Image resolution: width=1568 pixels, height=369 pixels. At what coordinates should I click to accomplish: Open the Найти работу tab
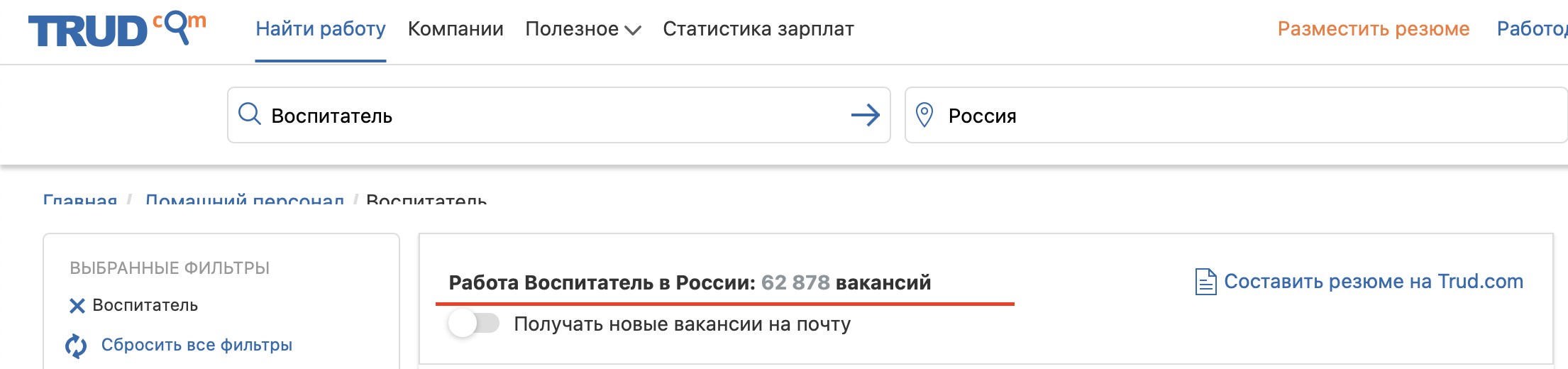[x=321, y=29]
